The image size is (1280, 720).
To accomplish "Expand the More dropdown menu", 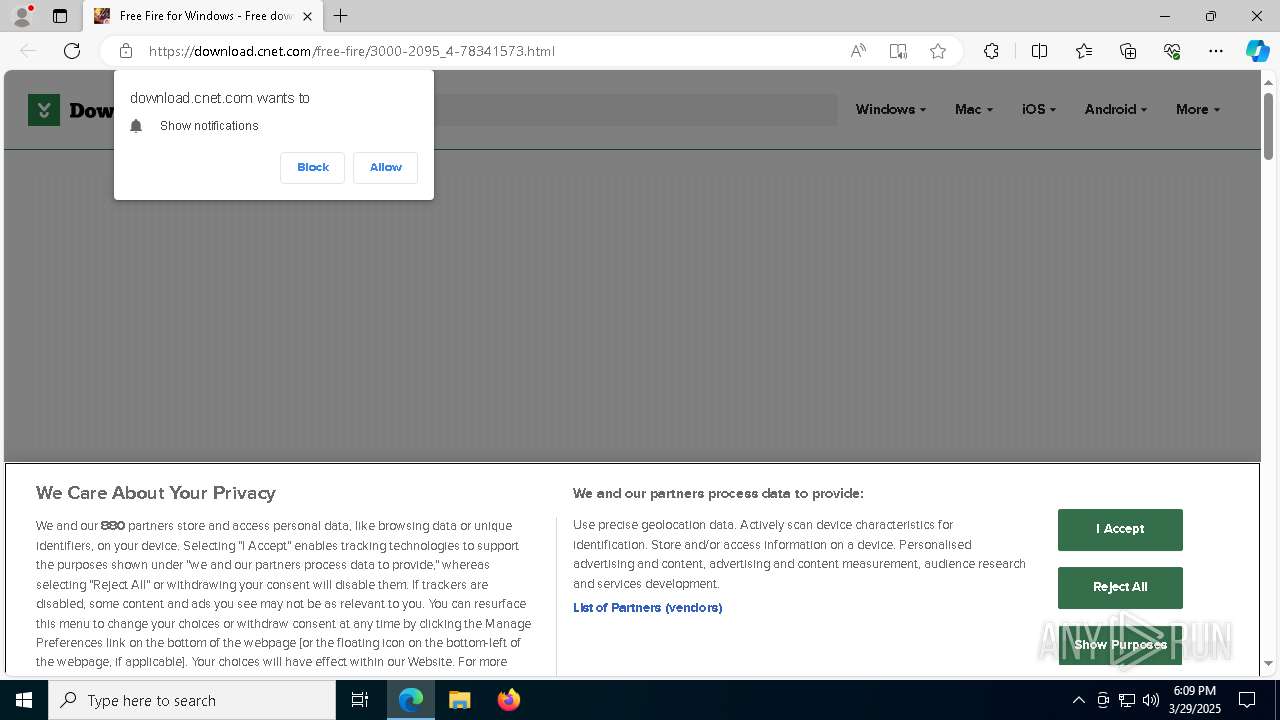I will click(x=1198, y=110).
